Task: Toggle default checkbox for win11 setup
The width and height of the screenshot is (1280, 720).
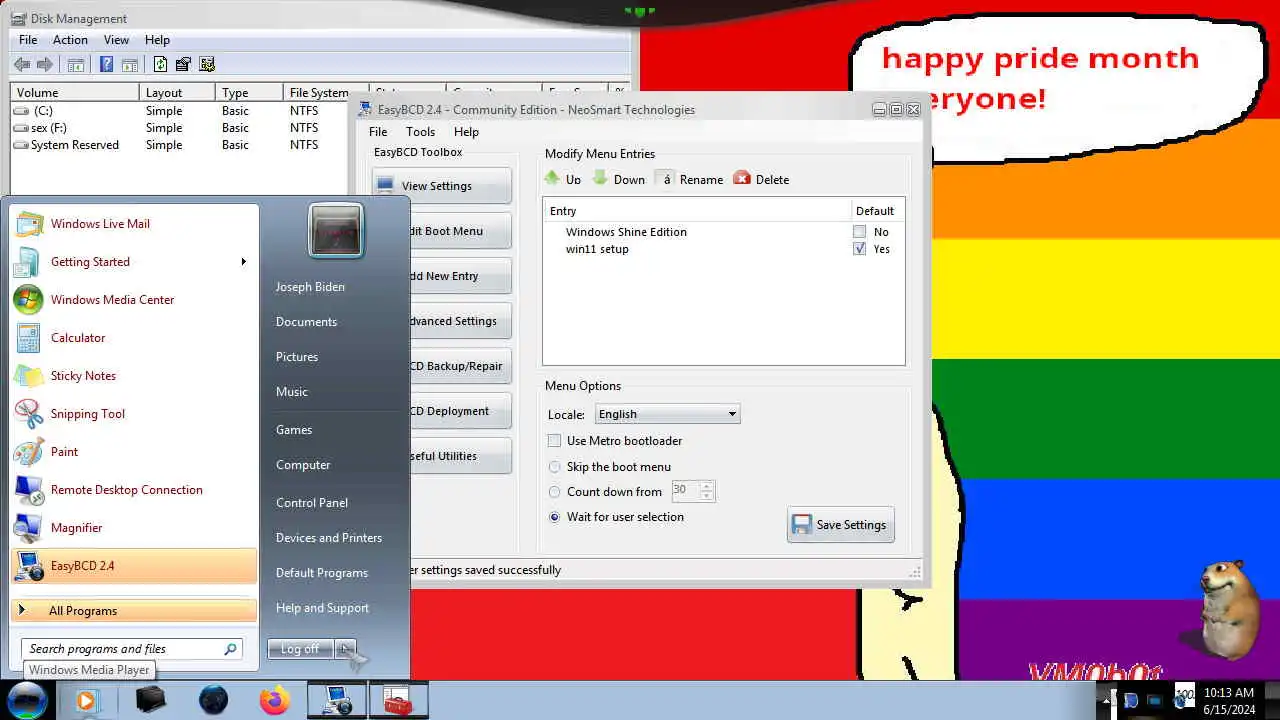Action: click(x=859, y=249)
